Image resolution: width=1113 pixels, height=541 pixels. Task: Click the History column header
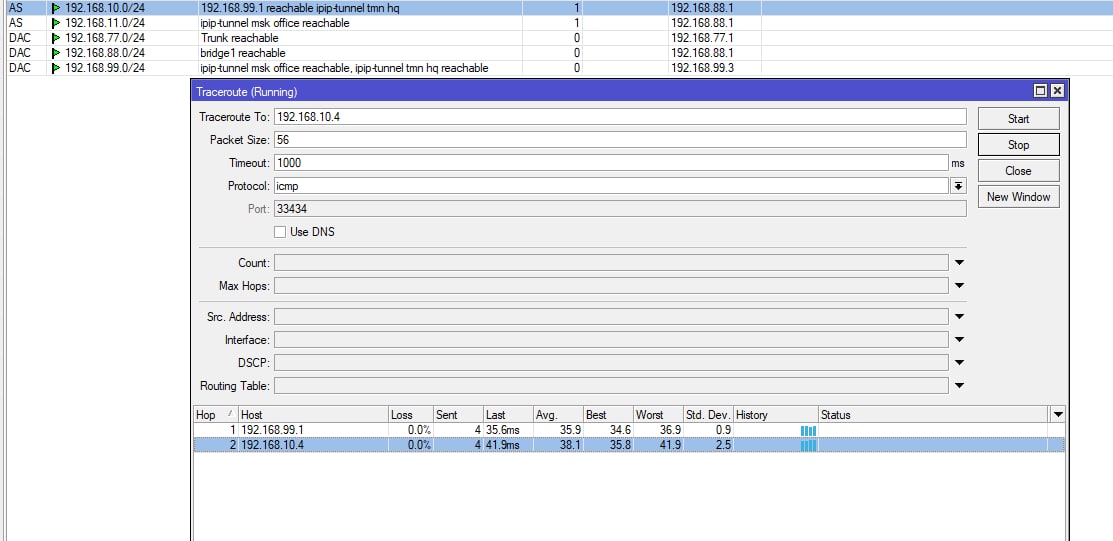[x=776, y=415]
